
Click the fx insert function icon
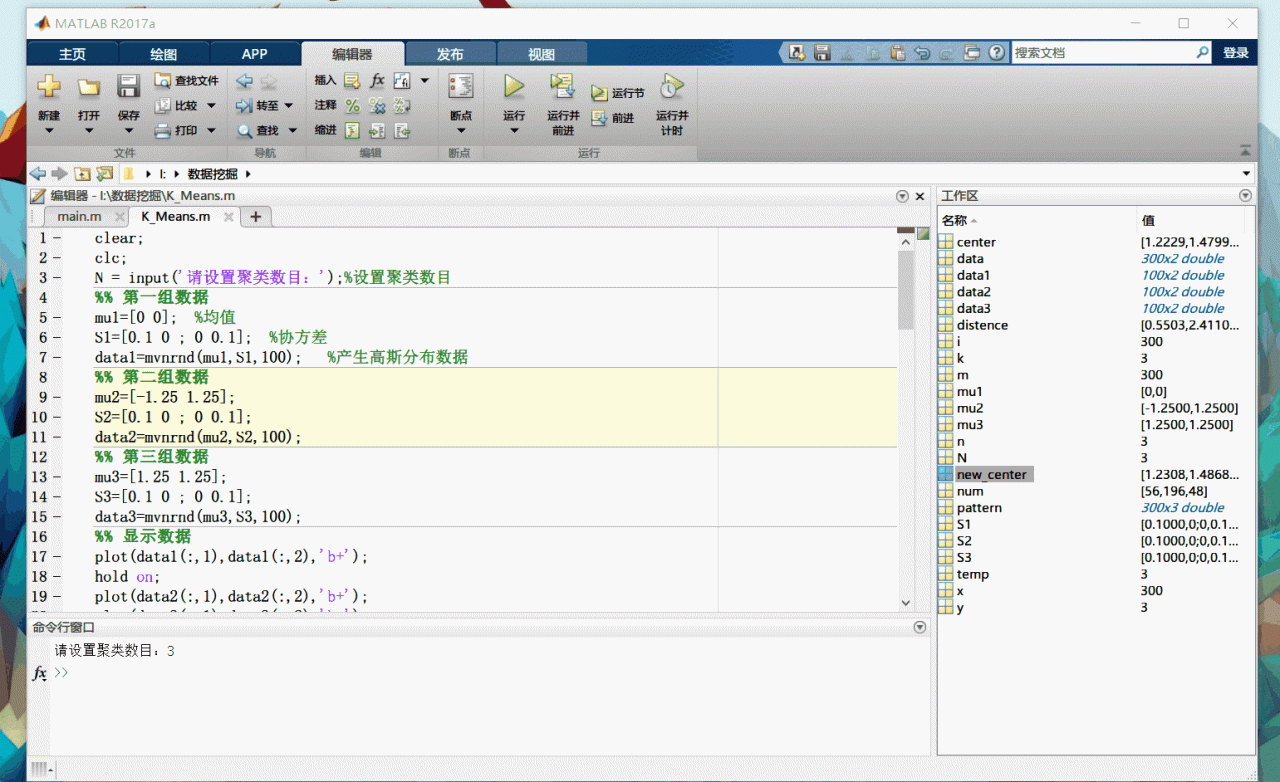[x=377, y=81]
